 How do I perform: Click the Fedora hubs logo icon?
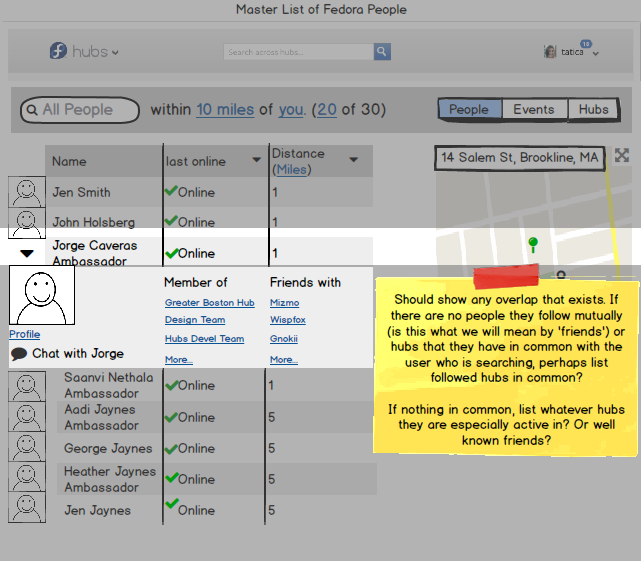58,51
